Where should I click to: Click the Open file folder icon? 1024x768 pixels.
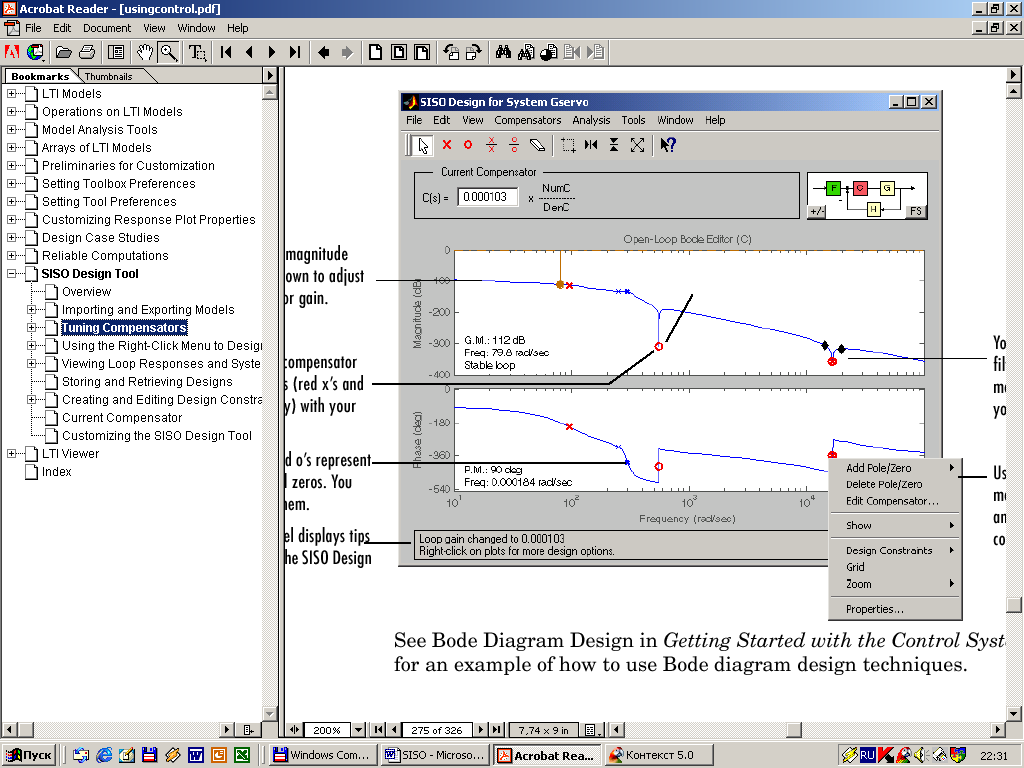63,52
